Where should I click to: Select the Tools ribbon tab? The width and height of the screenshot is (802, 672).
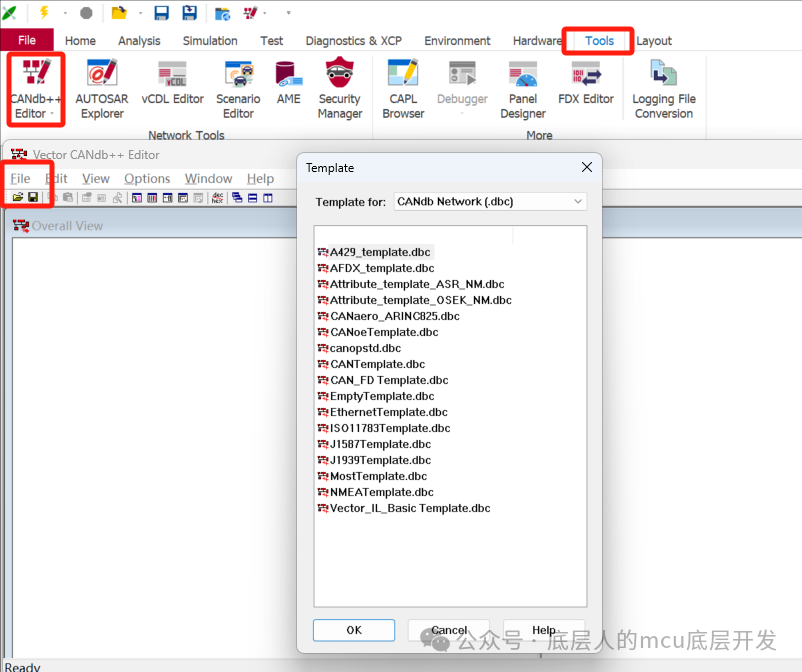599,41
